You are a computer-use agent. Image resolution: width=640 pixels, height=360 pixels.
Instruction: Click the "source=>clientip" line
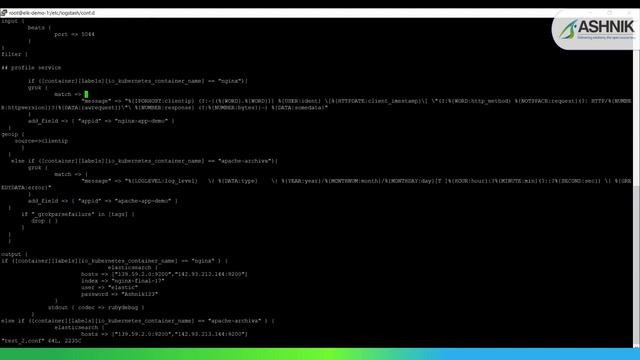pyautogui.click(x=41, y=141)
